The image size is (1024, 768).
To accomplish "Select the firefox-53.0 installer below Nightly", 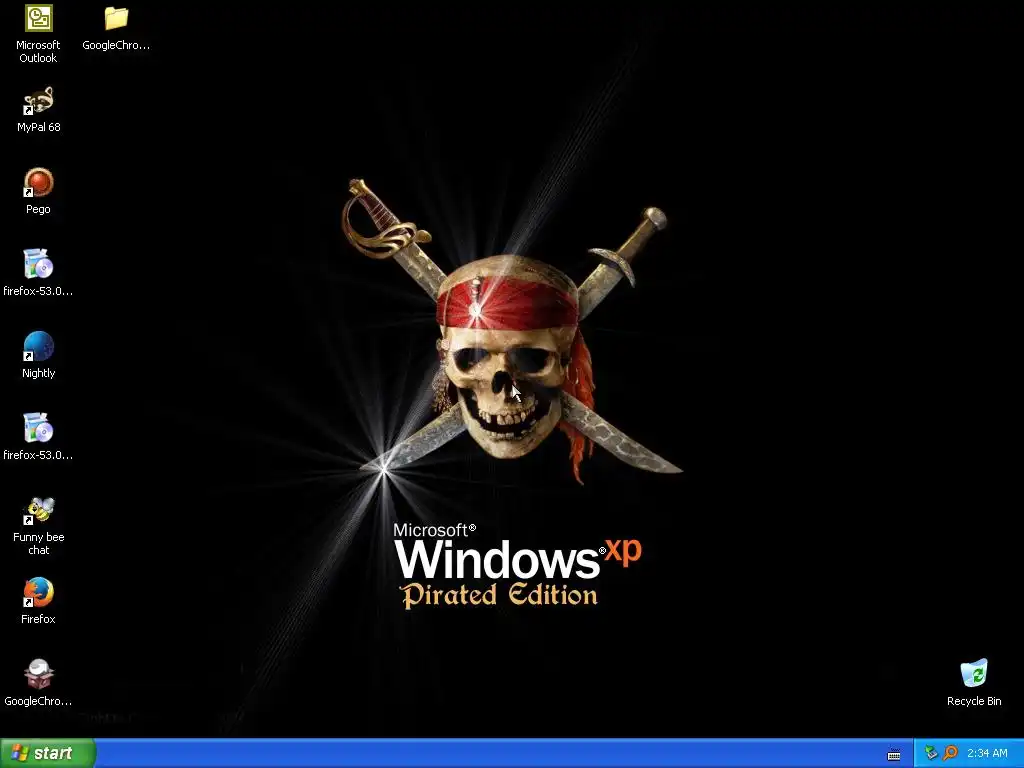I will point(39,428).
